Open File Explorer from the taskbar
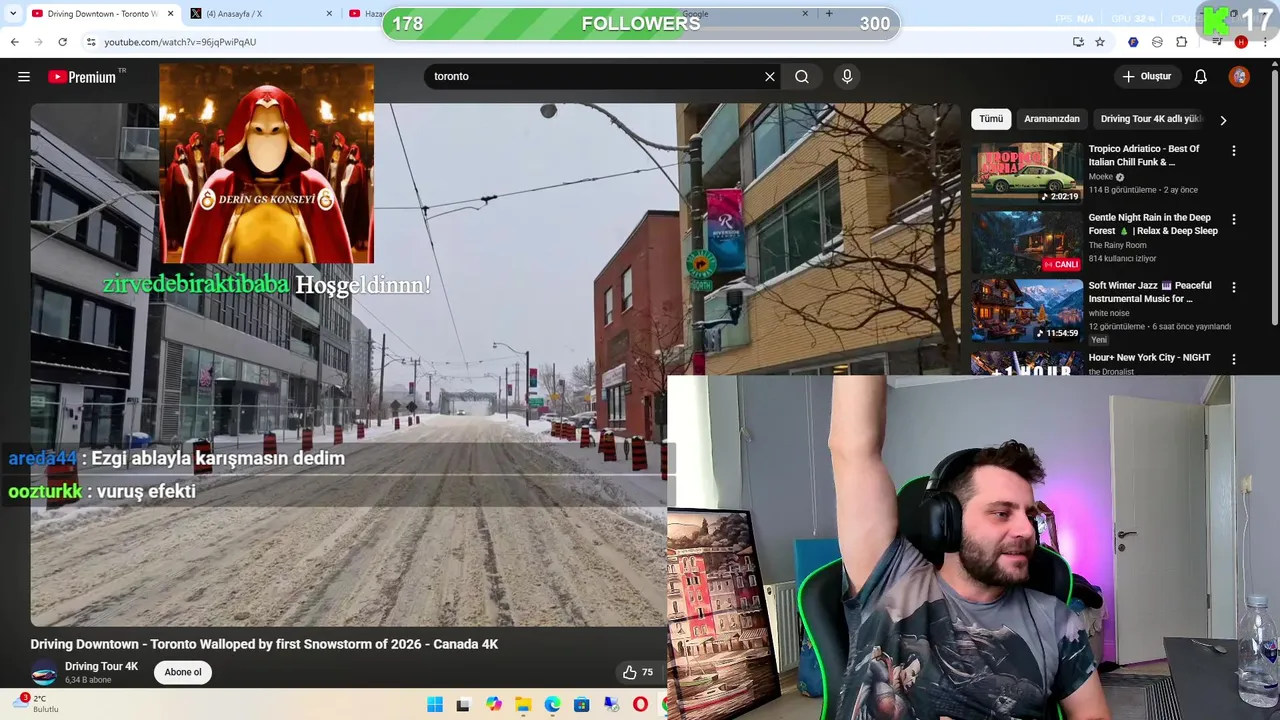 pyautogui.click(x=523, y=705)
